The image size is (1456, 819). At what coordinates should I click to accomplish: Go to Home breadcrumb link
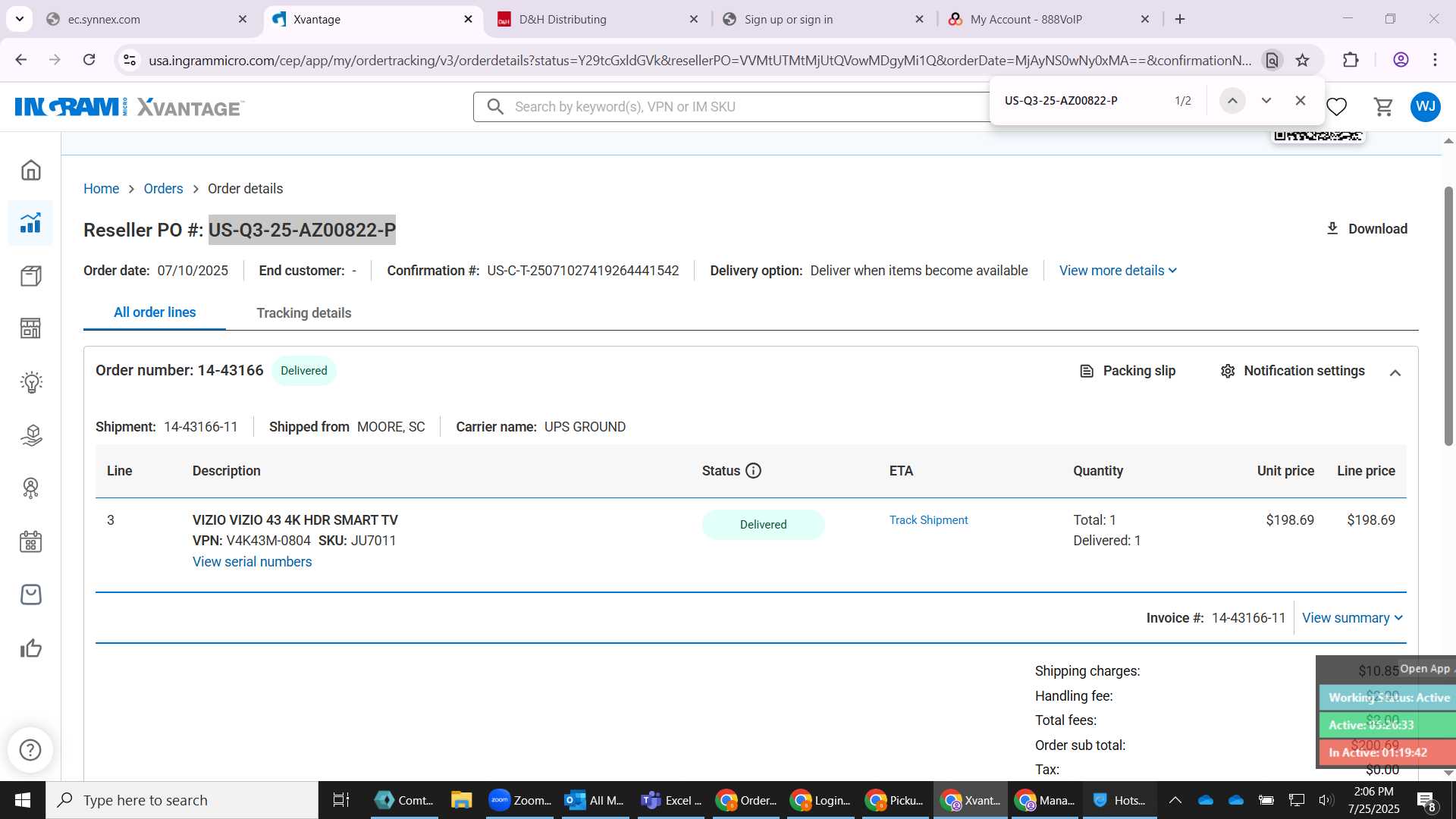point(101,189)
